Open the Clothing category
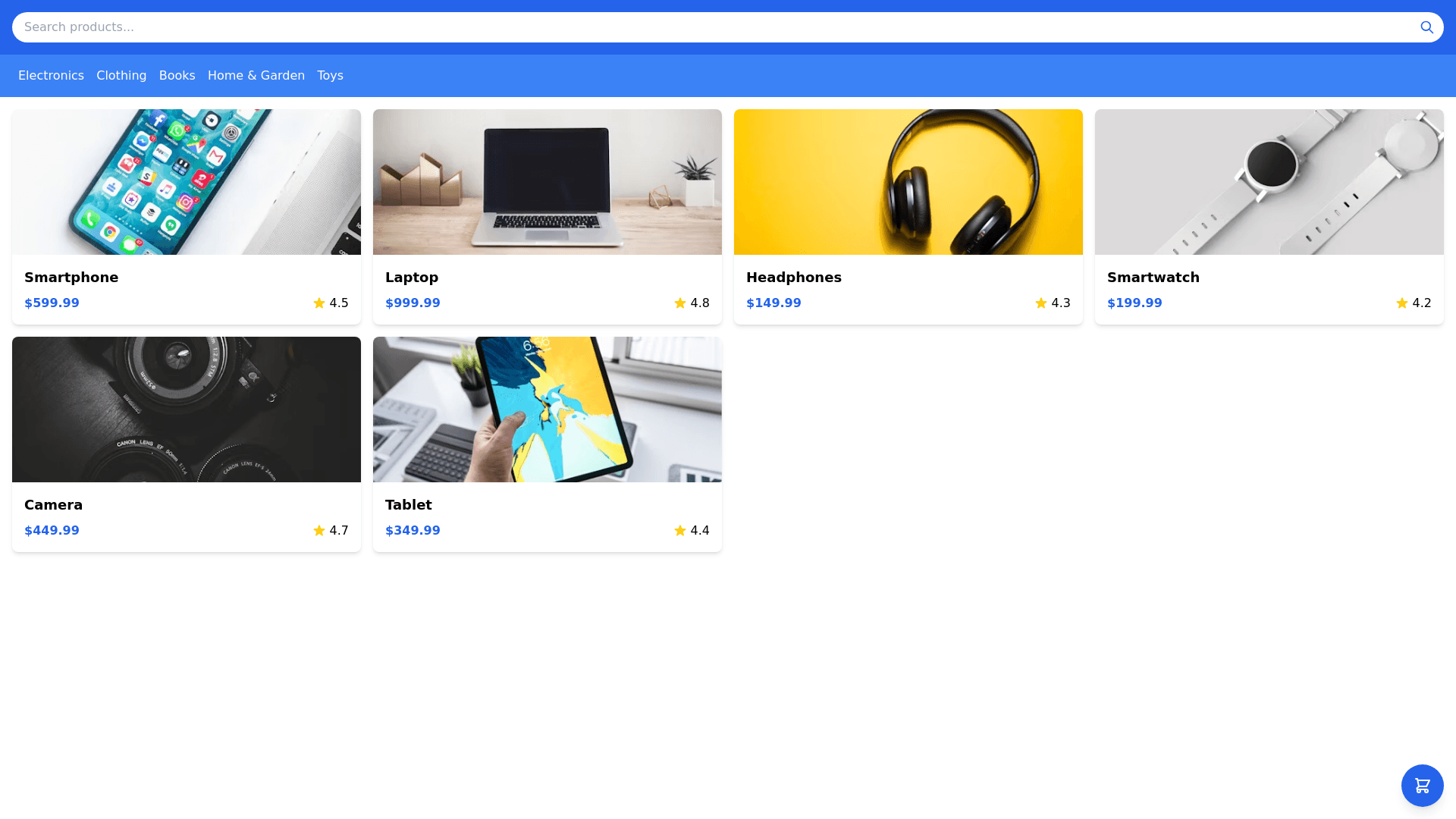 121,76
